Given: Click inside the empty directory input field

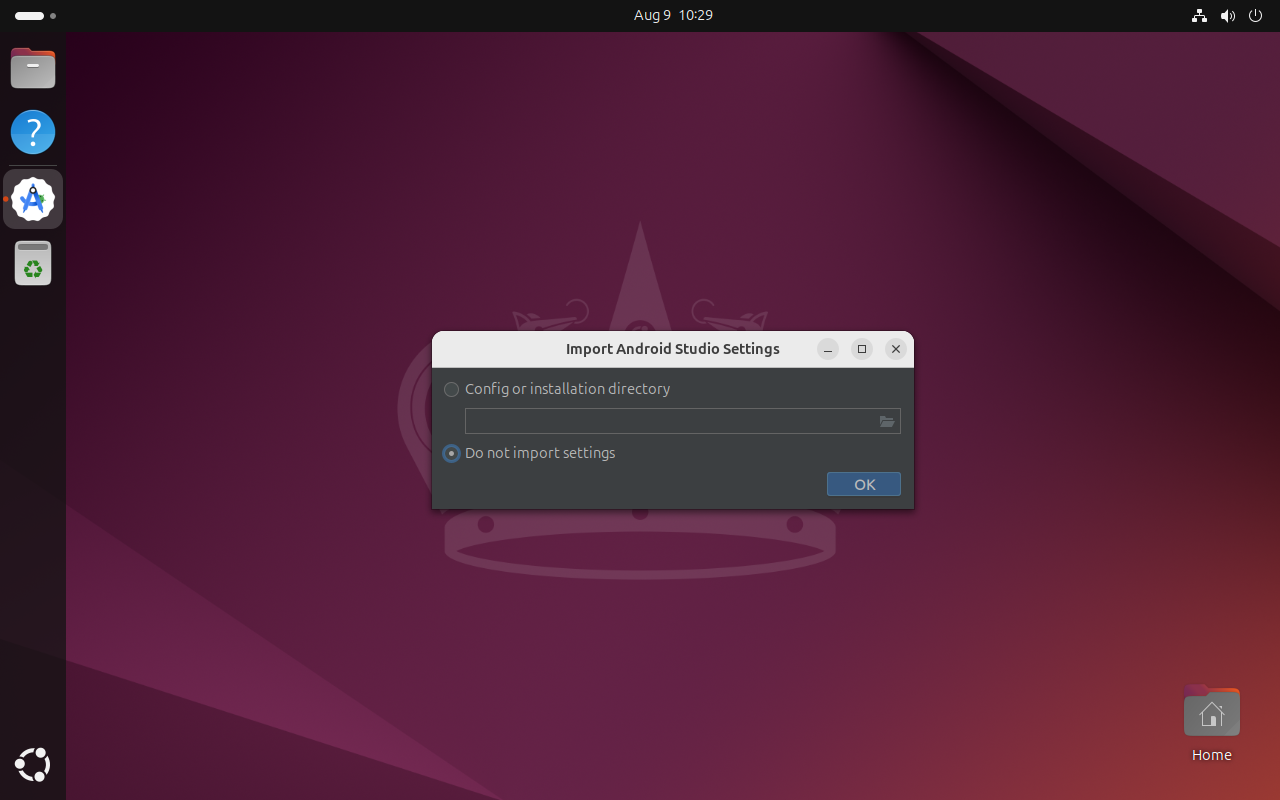Looking at the screenshot, I should tap(670, 421).
